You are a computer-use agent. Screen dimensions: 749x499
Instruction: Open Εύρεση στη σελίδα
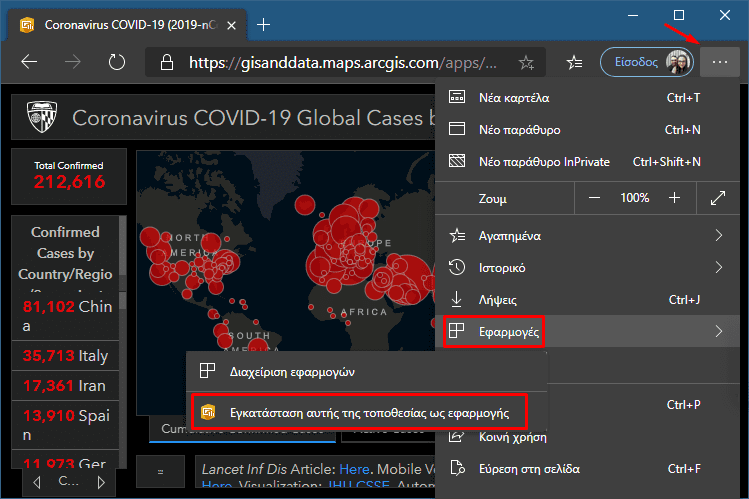(587, 469)
